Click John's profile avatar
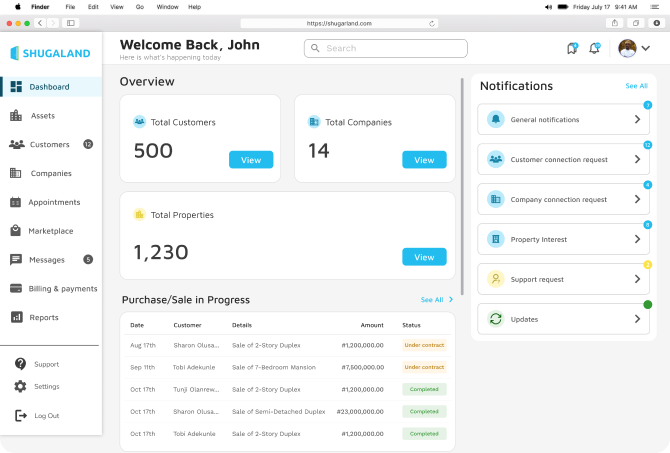 tap(627, 48)
